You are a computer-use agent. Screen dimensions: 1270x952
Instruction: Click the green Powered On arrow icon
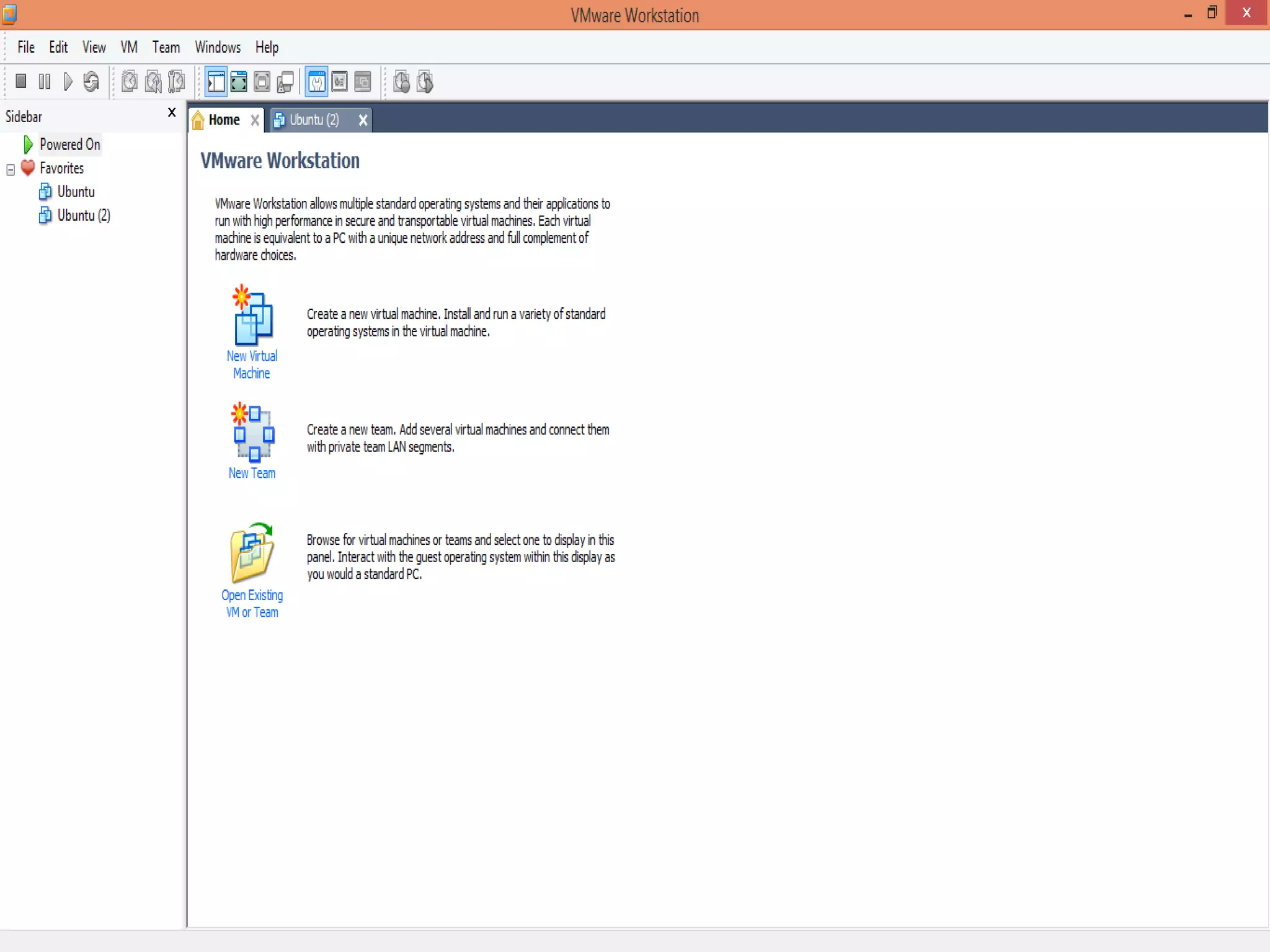pyautogui.click(x=27, y=144)
